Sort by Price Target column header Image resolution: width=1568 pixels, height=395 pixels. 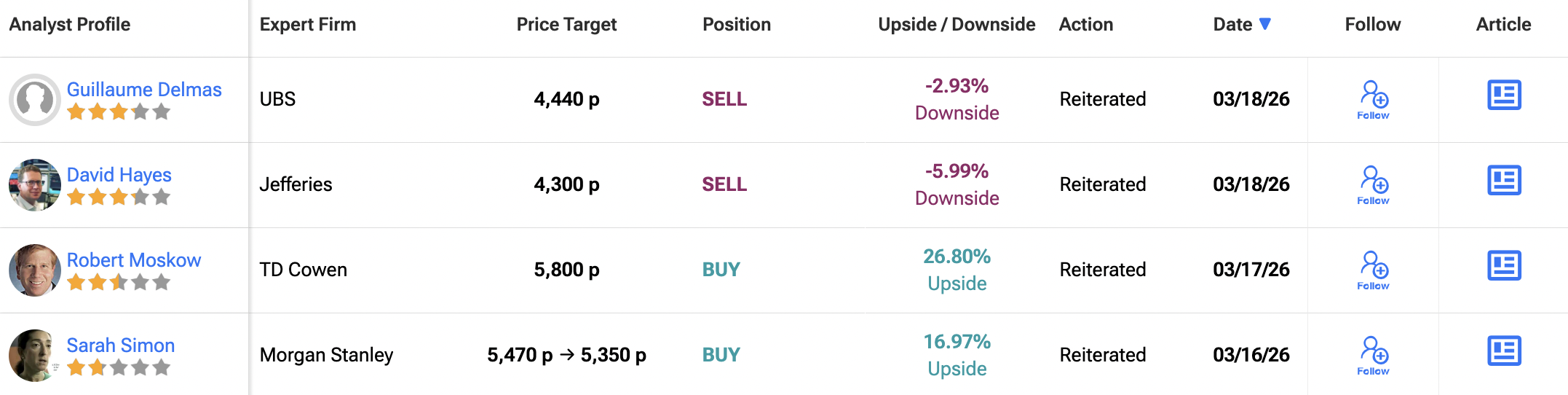click(566, 25)
